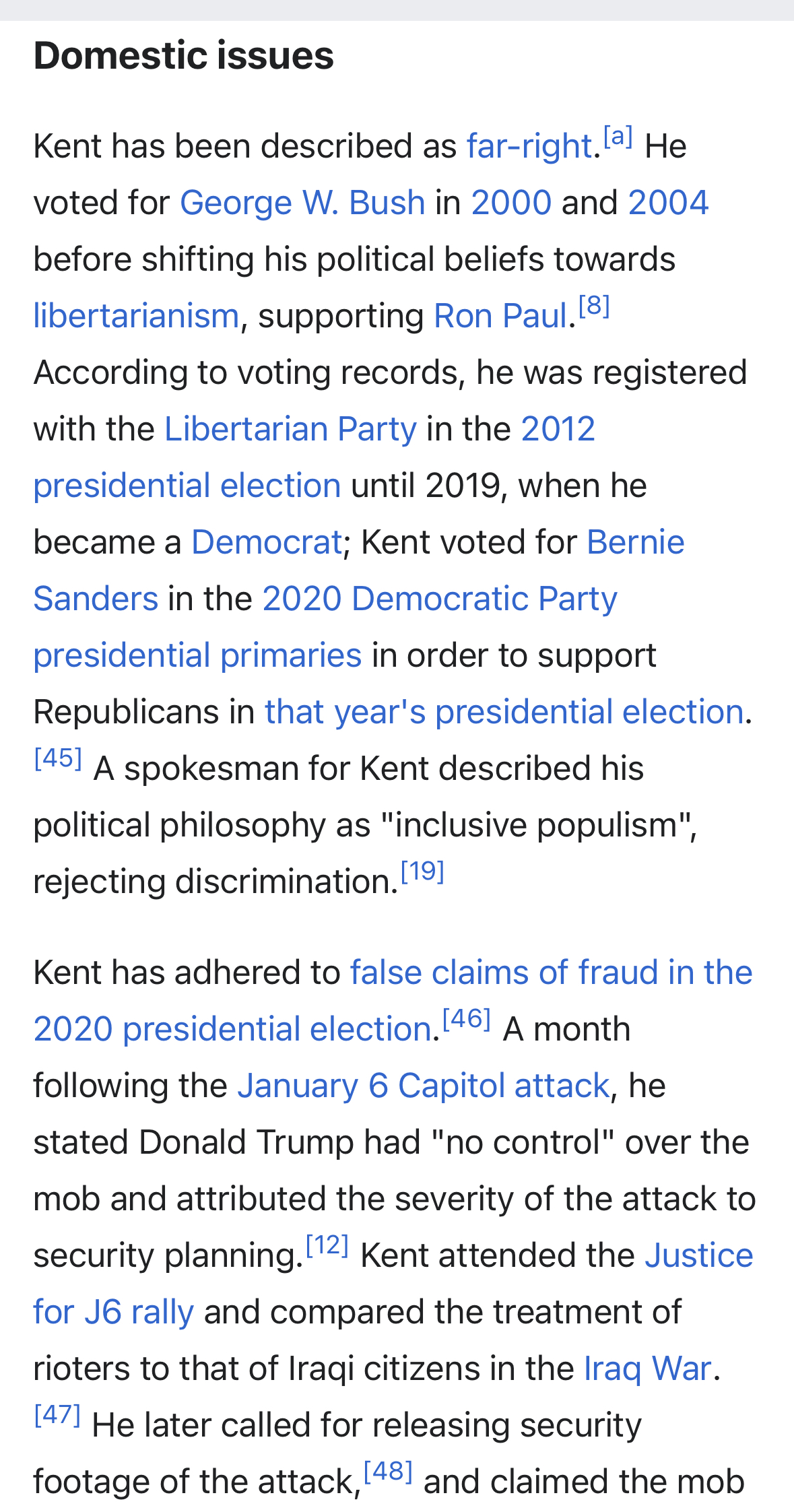Tap the Libertarian Party link
Screen dimensions: 794x1512
[x=290, y=429]
